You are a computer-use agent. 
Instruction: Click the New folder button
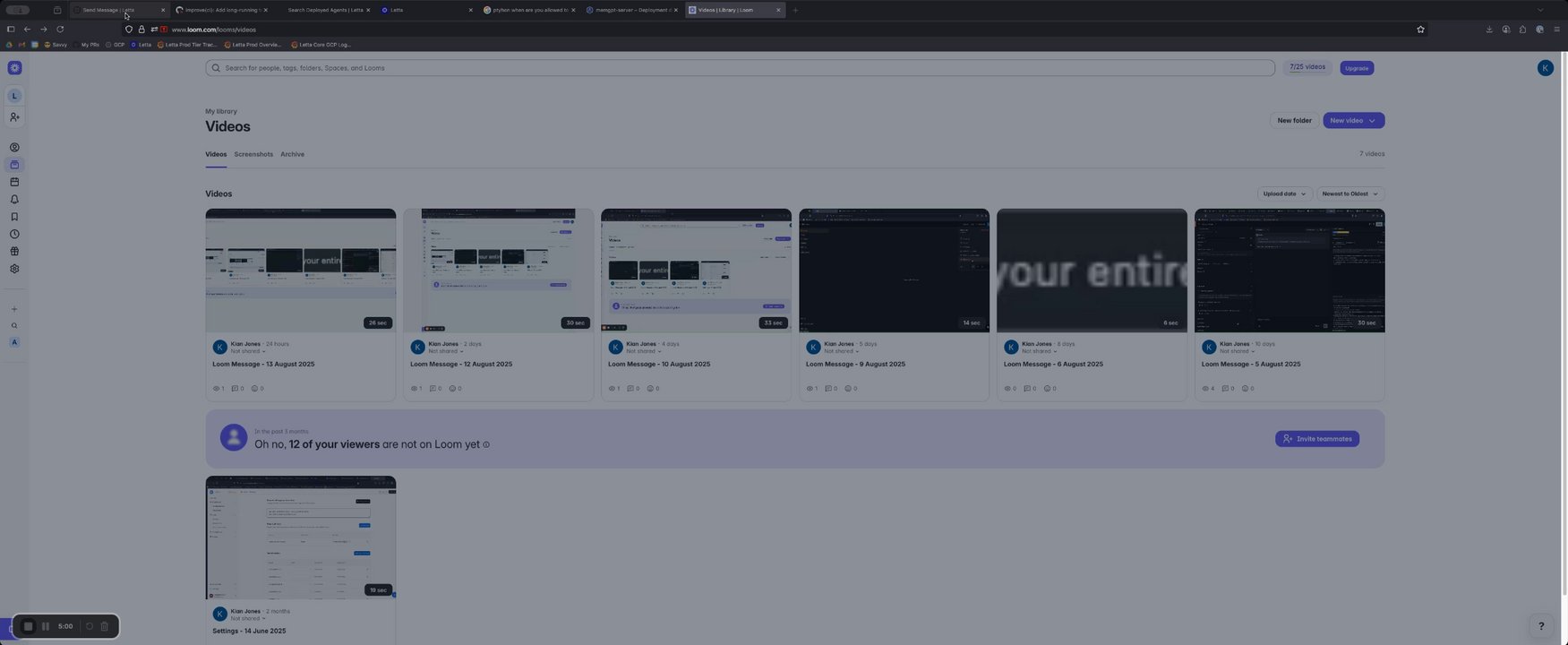point(1294,120)
